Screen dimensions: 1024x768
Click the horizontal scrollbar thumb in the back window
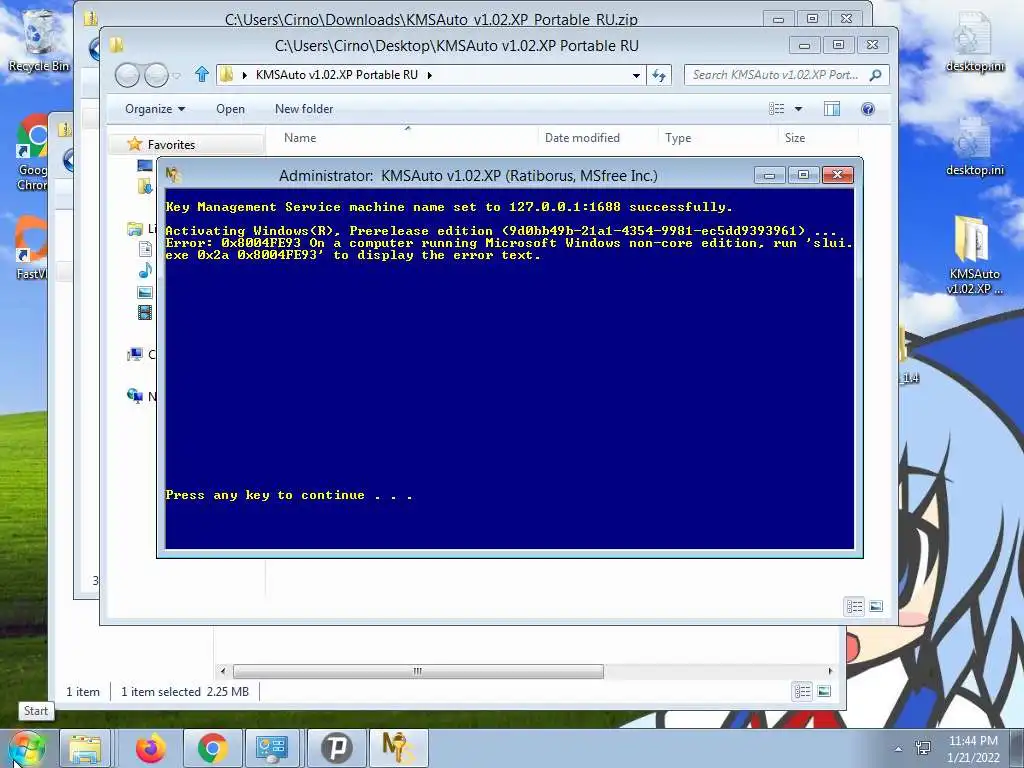418,671
